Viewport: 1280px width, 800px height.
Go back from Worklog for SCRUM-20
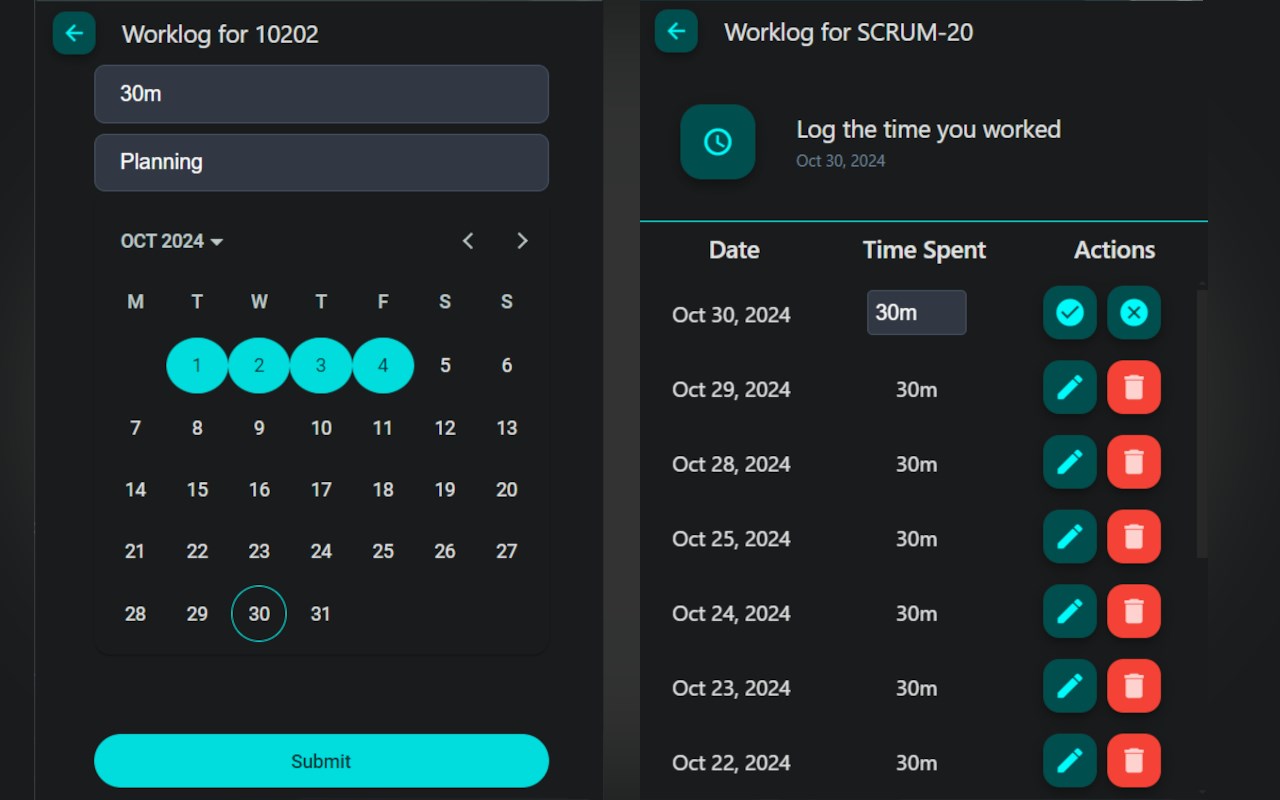click(x=676, y=31)
